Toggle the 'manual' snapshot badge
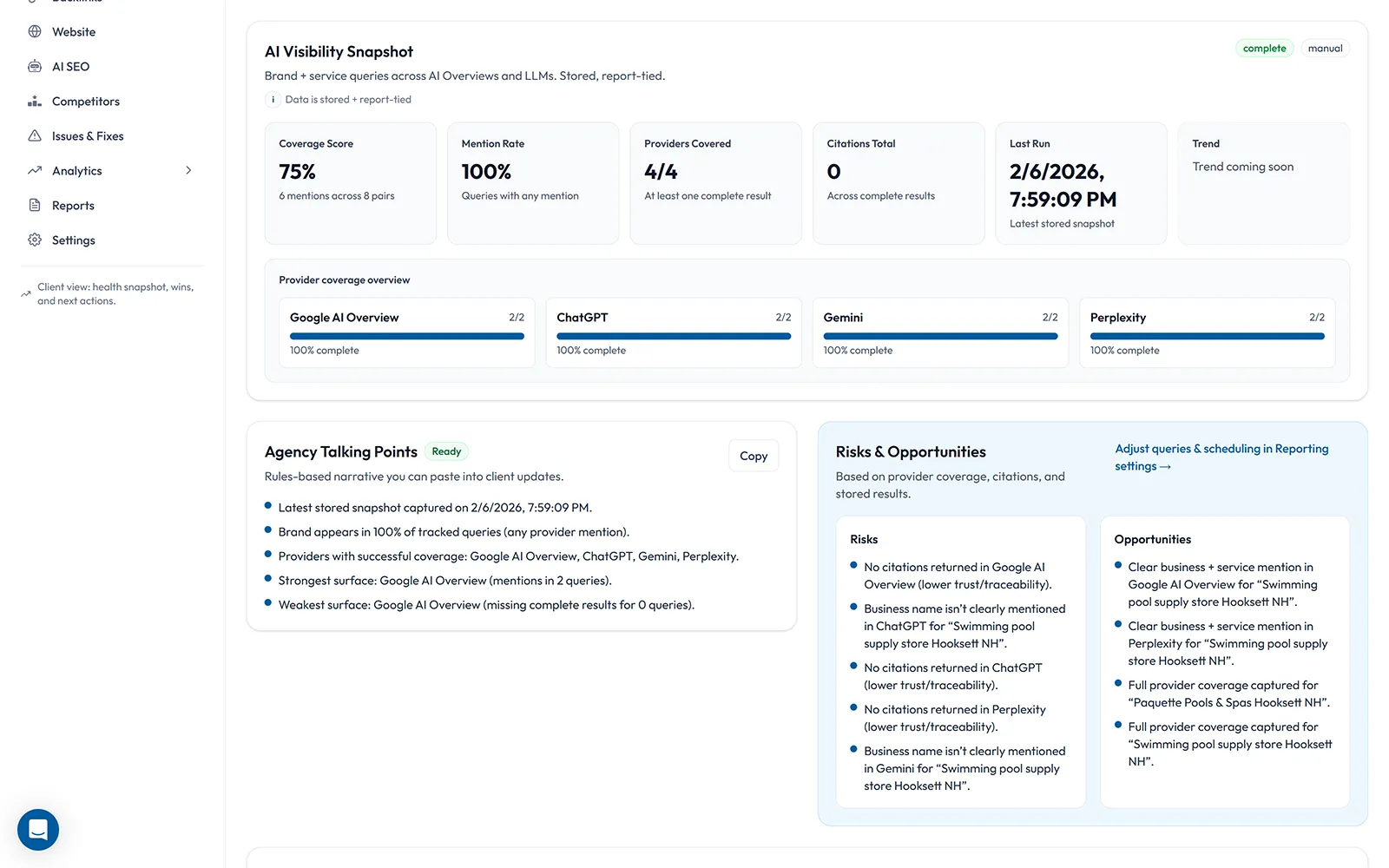1389x868 pixels. tap(1325, 48)
